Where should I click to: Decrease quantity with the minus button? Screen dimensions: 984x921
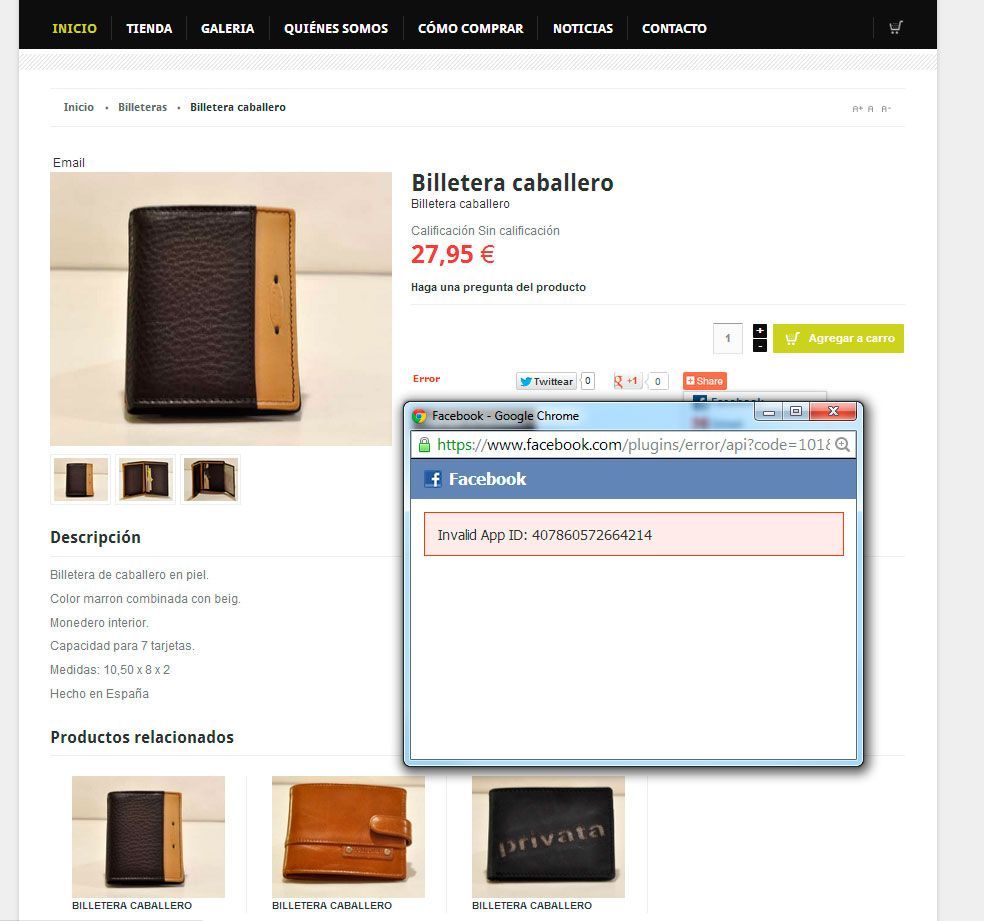759,346
